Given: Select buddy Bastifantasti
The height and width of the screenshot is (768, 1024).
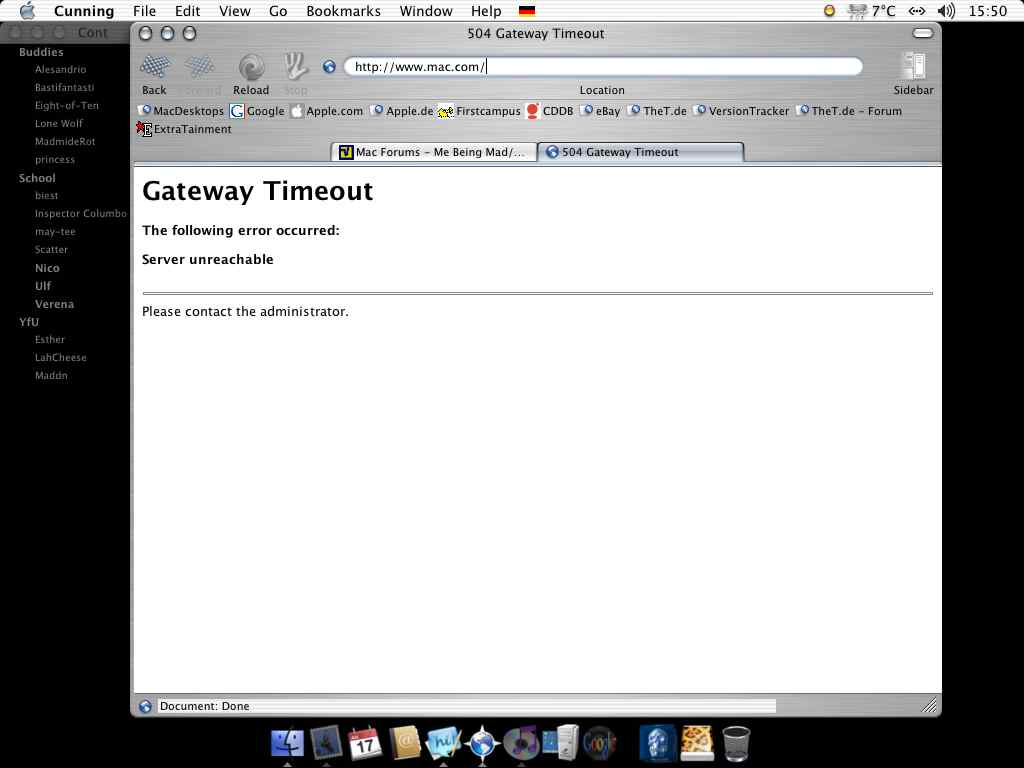Looking at the screenshot, I should pyautogui.click(x=65, y=88).
